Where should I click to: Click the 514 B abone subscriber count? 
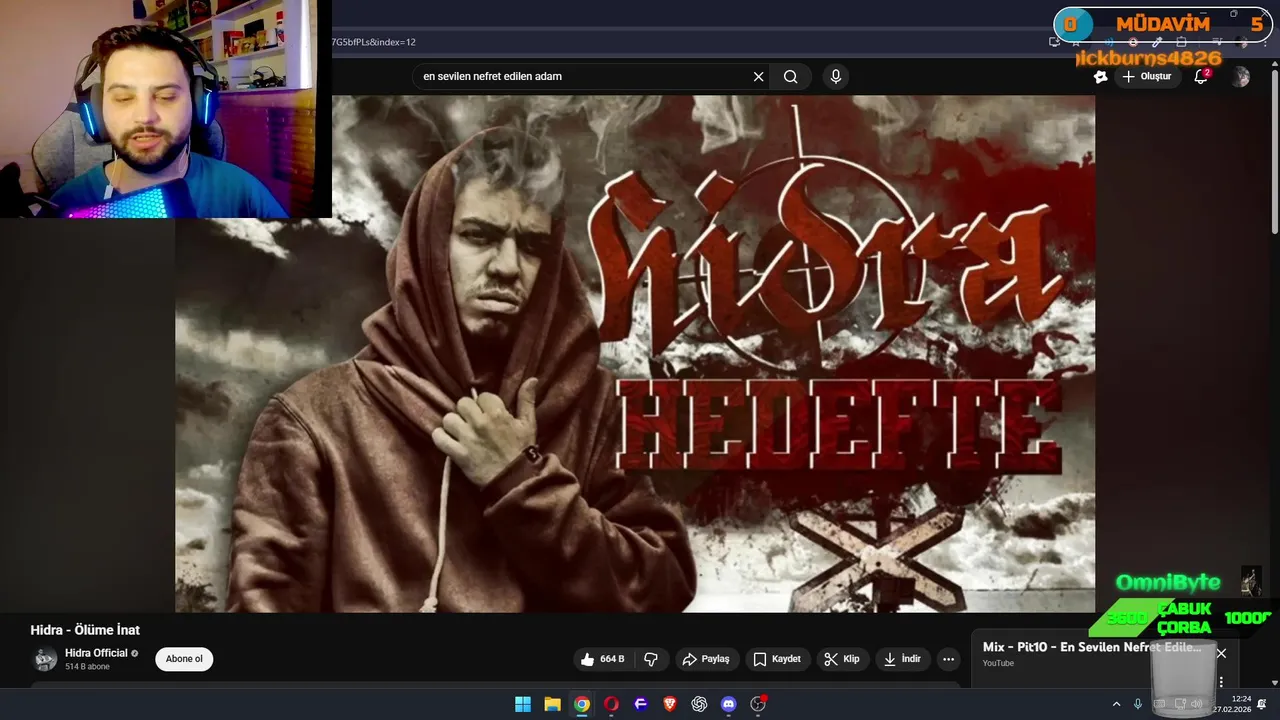coord(87,667)
